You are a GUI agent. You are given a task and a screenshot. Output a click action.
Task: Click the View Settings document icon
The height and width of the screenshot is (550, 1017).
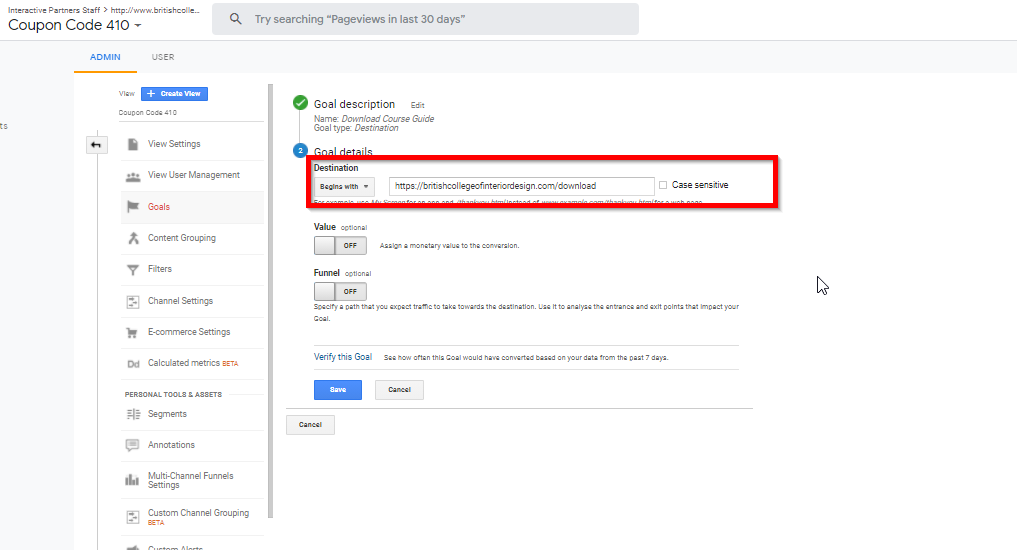133,144
